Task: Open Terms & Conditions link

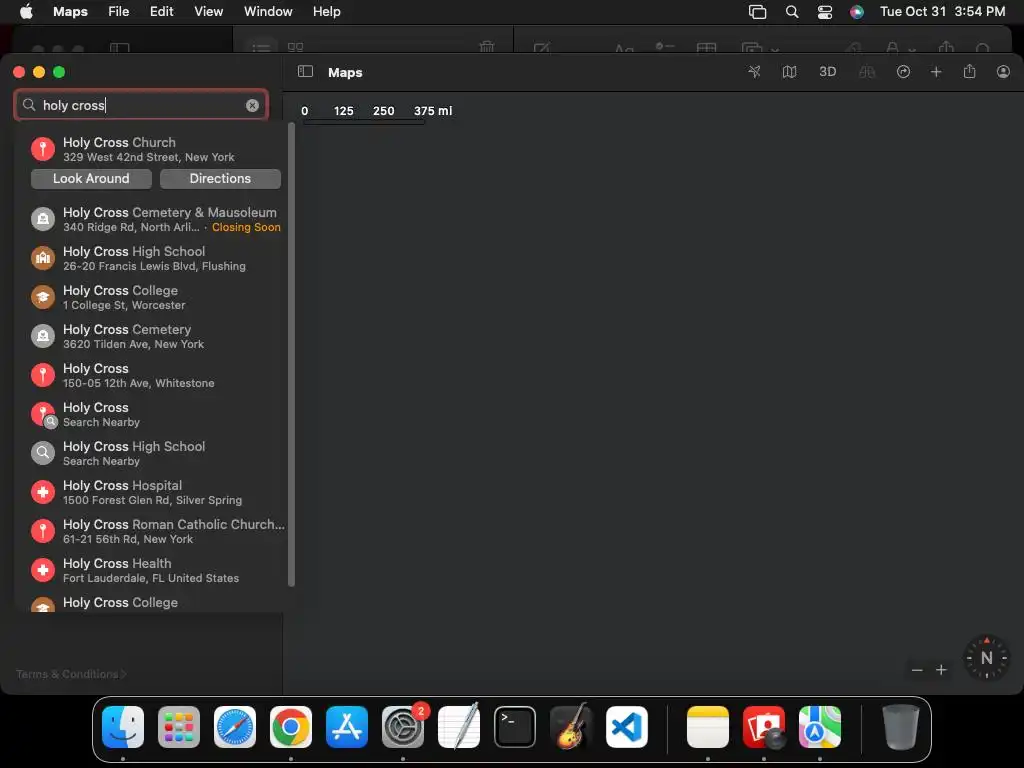Action: pyautogui.click(x=71, y=674)
